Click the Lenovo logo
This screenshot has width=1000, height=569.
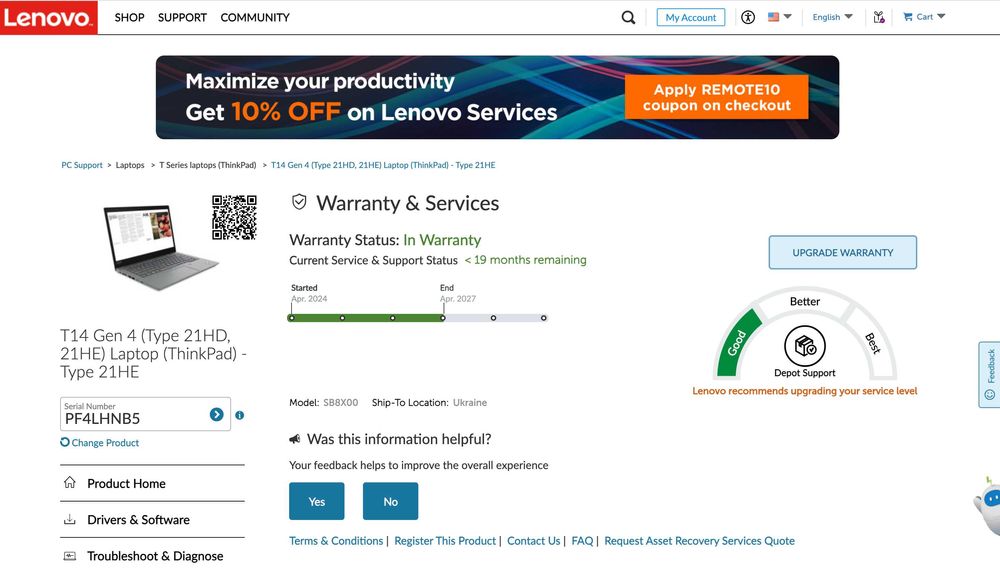pyautogui.click(x=49, y=17)
